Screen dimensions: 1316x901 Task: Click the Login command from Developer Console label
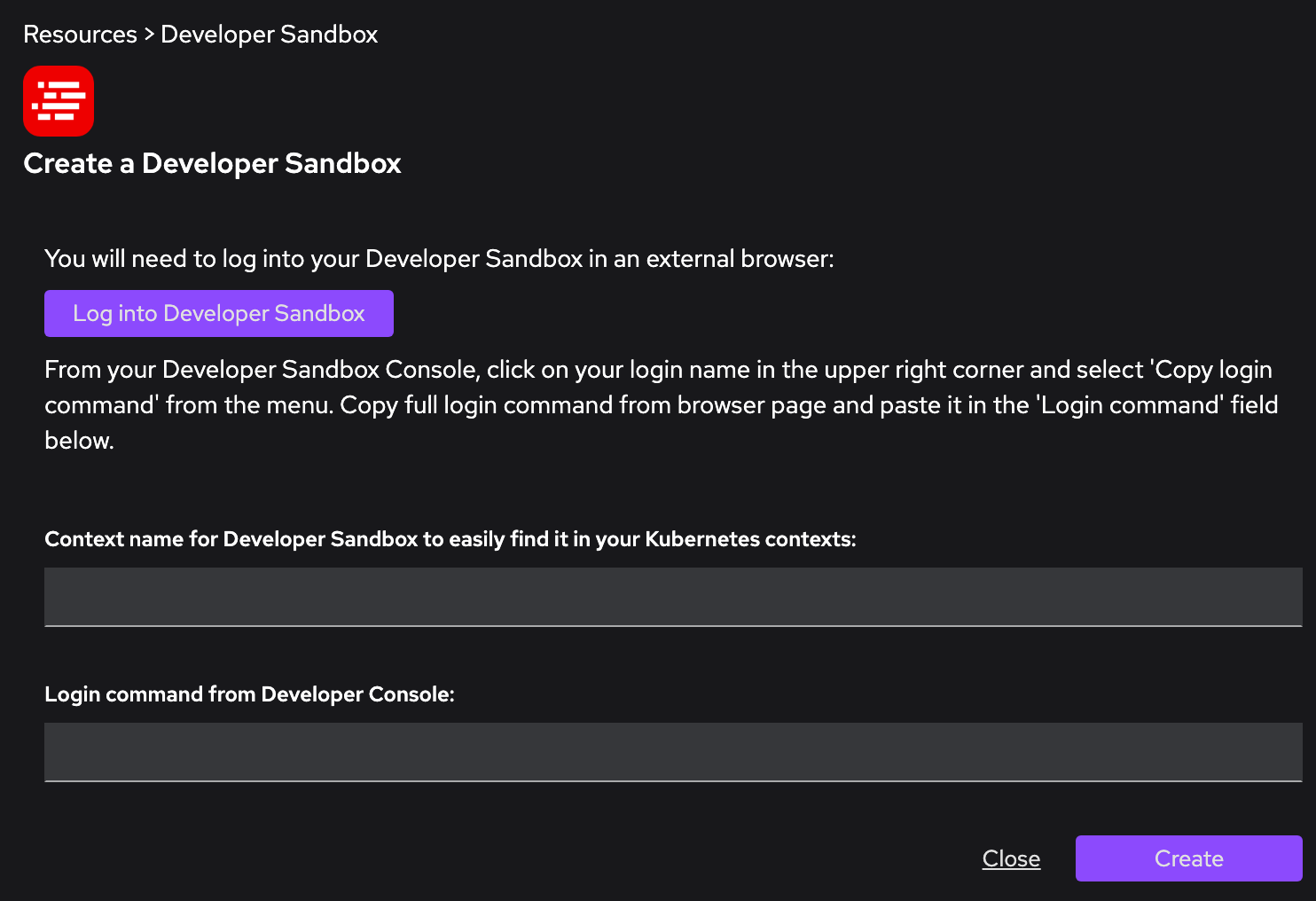[249, 694]
